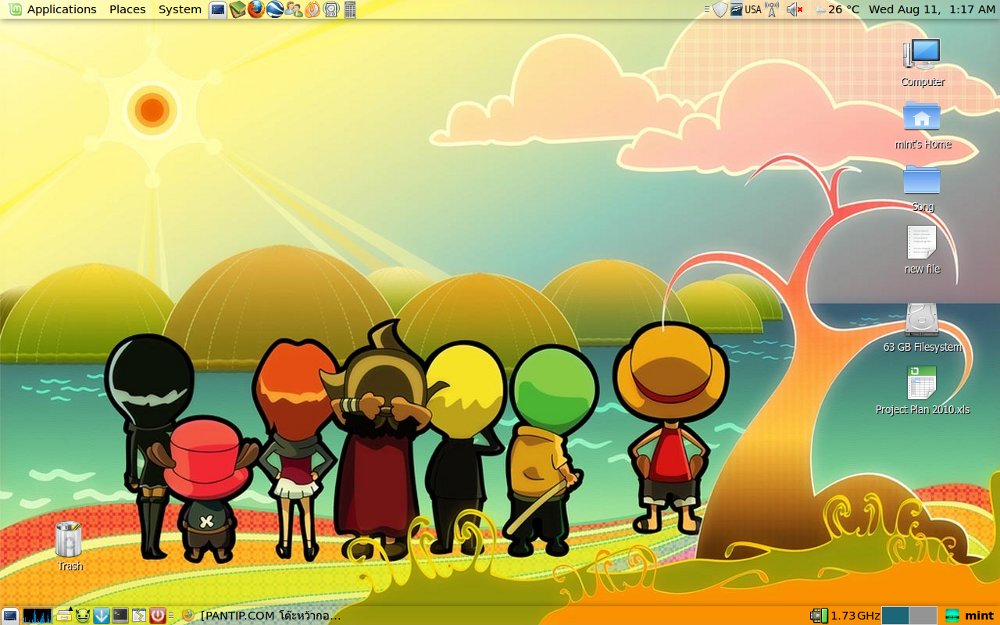Click the top panel notification area handle
This screenshot has width=1000, height=625.
coord(707,10)
